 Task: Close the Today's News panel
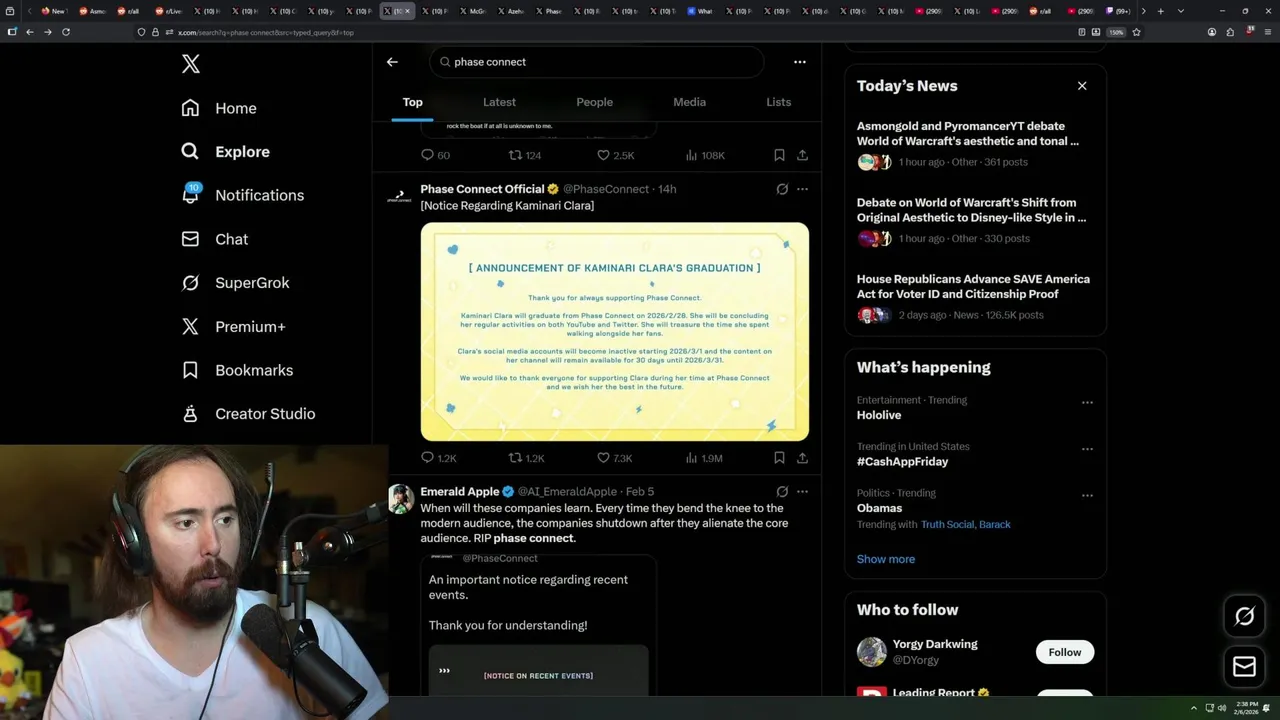click(1082, 86)
